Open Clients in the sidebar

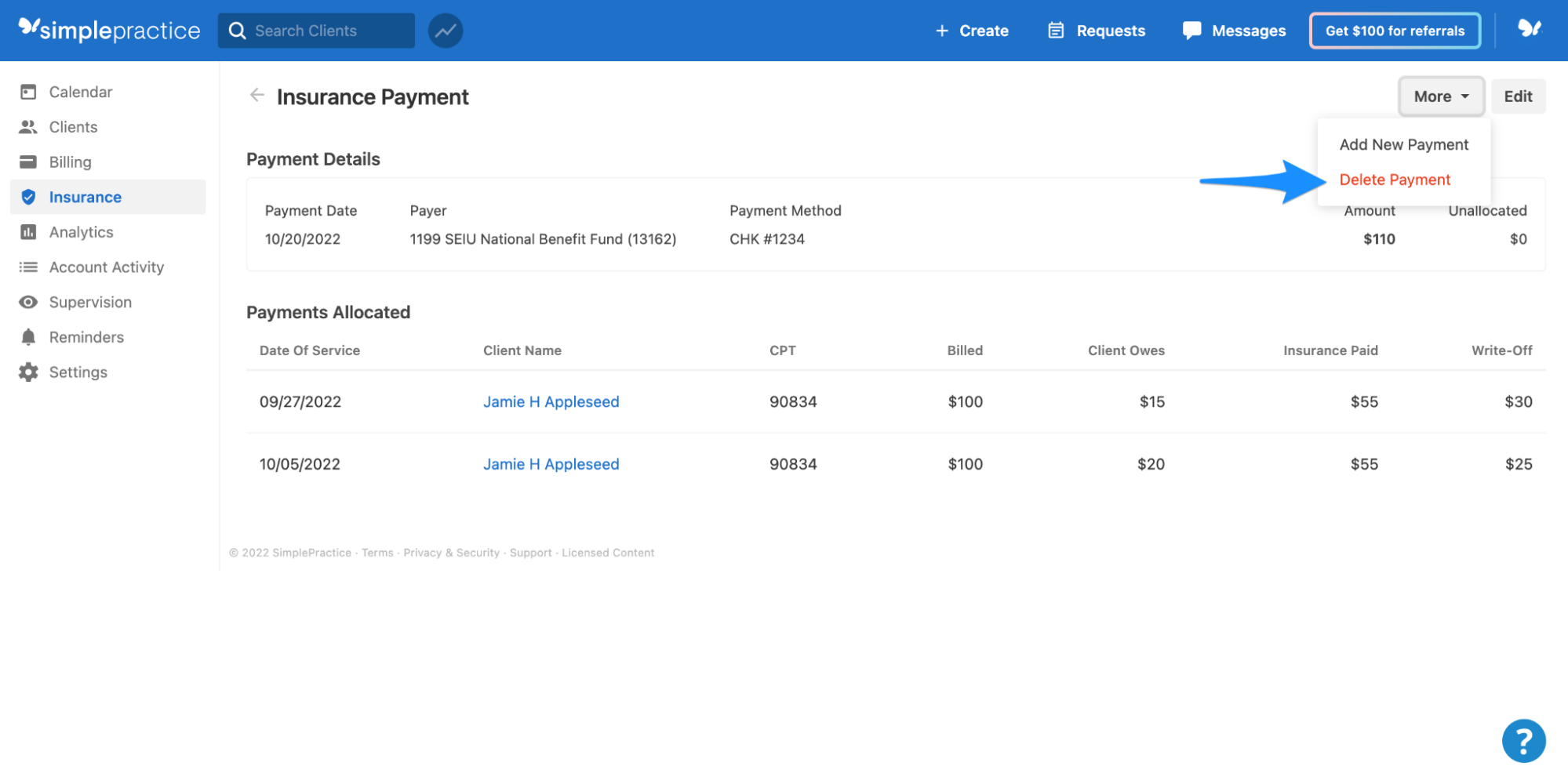point(73,127)
